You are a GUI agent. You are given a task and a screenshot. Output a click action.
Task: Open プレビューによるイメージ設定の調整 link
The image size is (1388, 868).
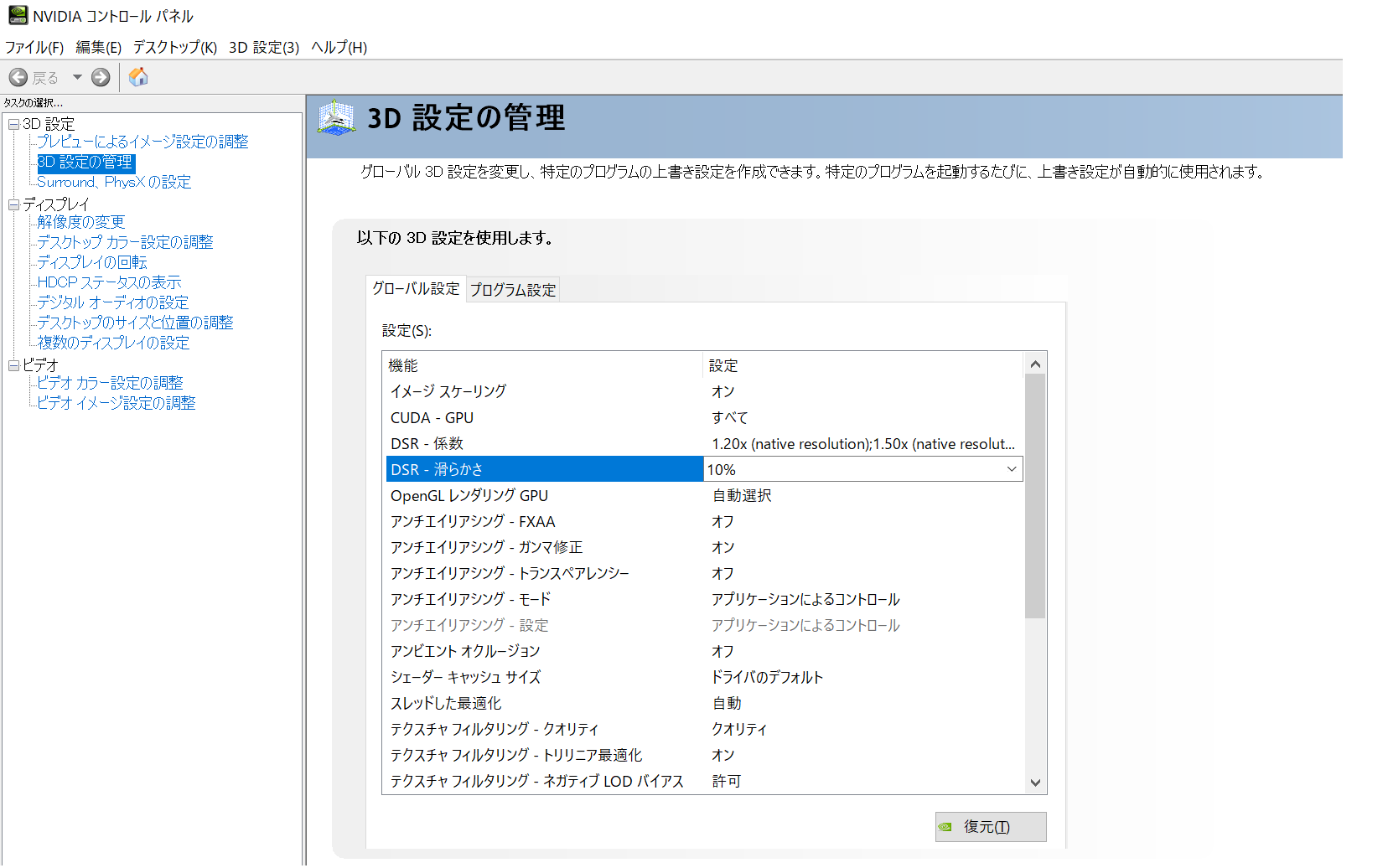pos(142,142)
